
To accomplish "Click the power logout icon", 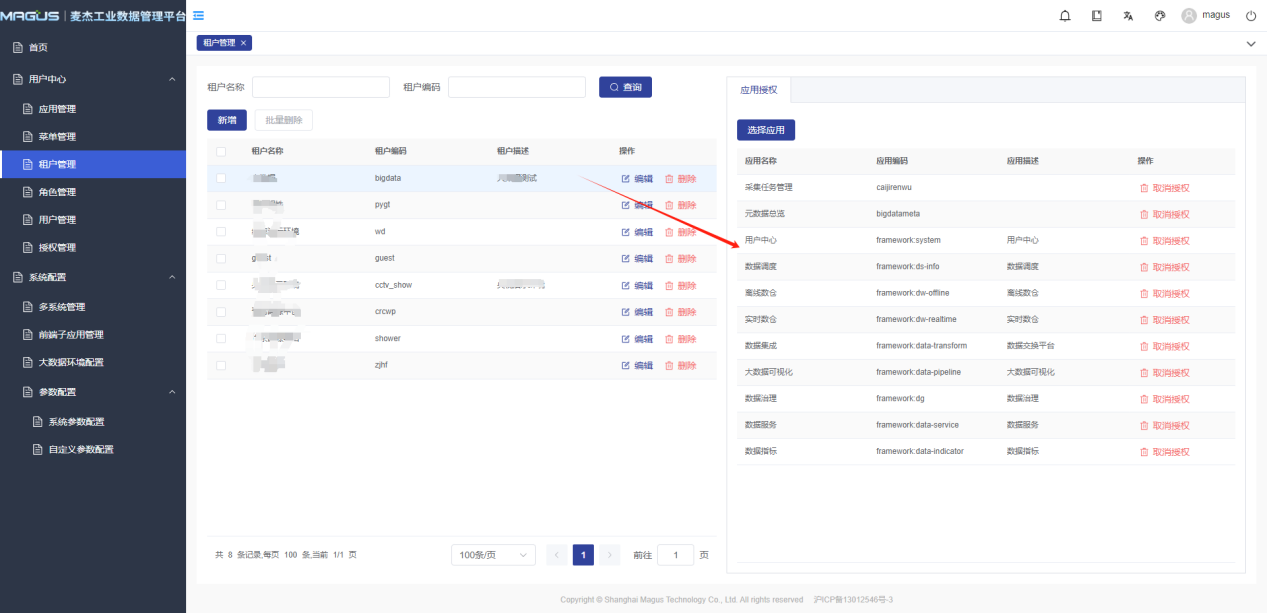I will pos(1251,16).
